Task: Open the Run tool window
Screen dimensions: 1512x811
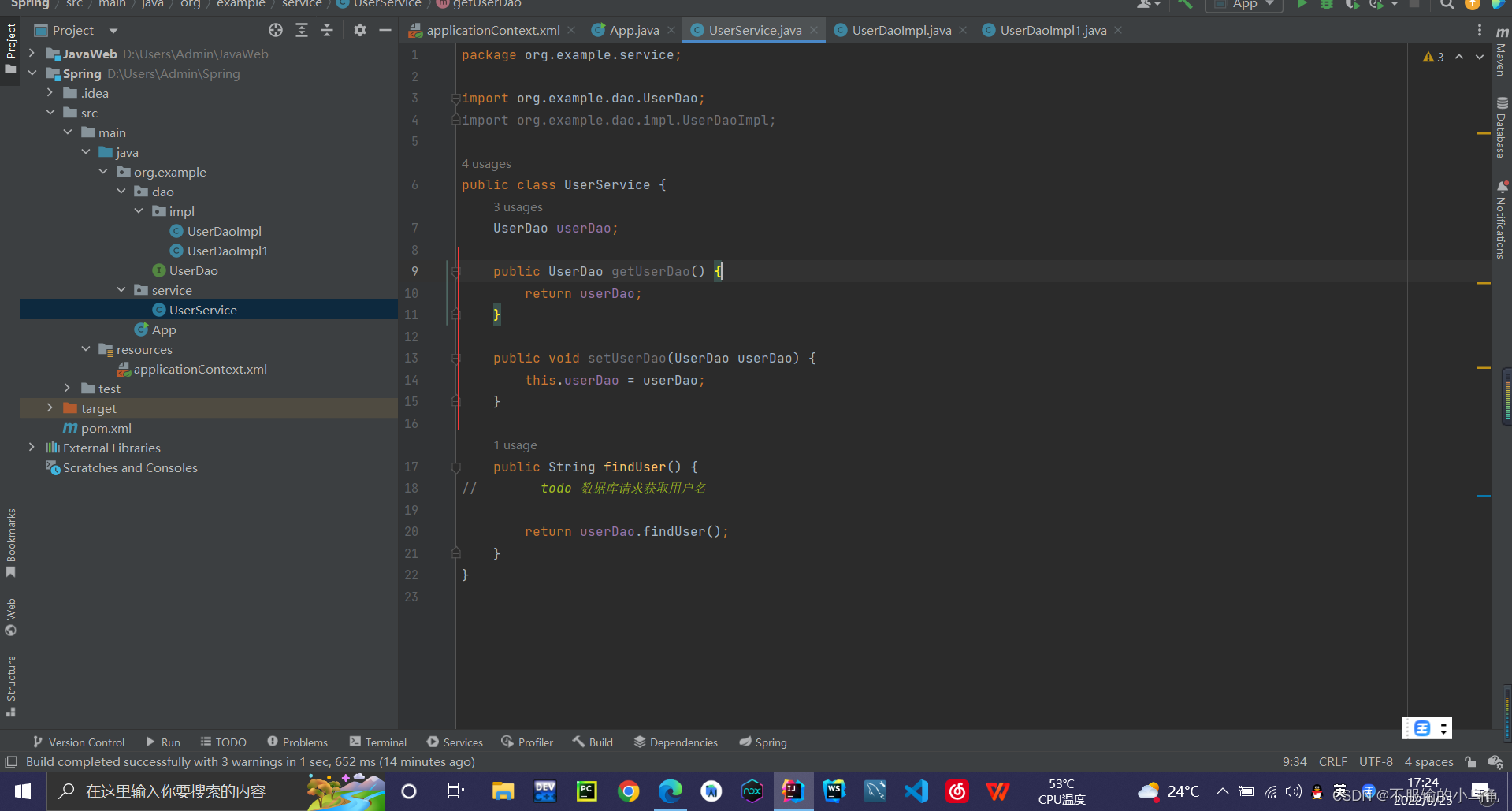Action: pyautogui.click(x=163, y=742)
